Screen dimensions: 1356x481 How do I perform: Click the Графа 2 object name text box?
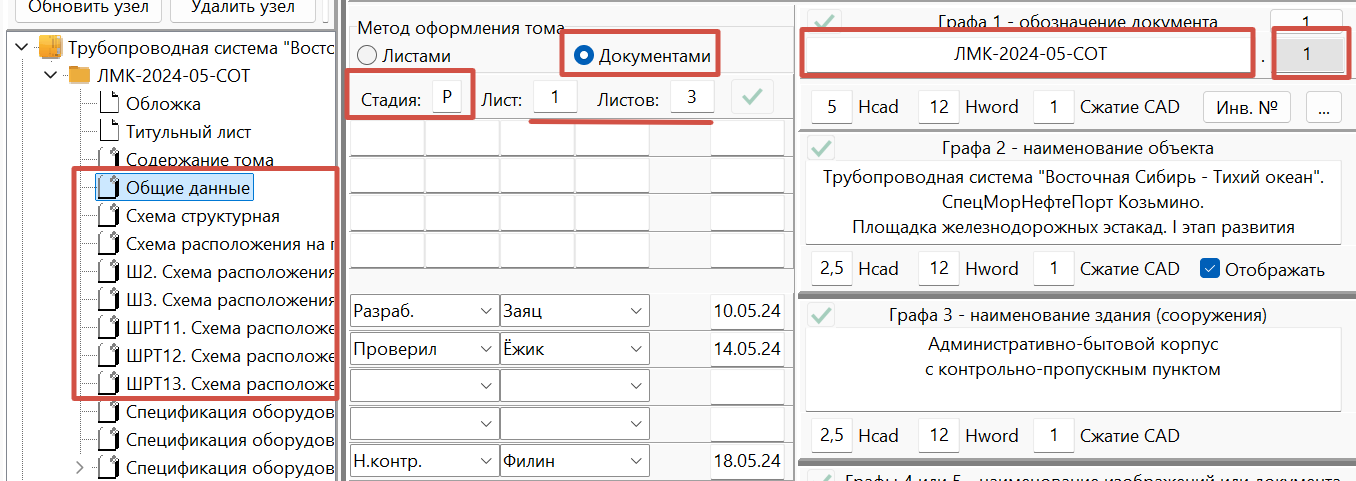point(1073,203)
